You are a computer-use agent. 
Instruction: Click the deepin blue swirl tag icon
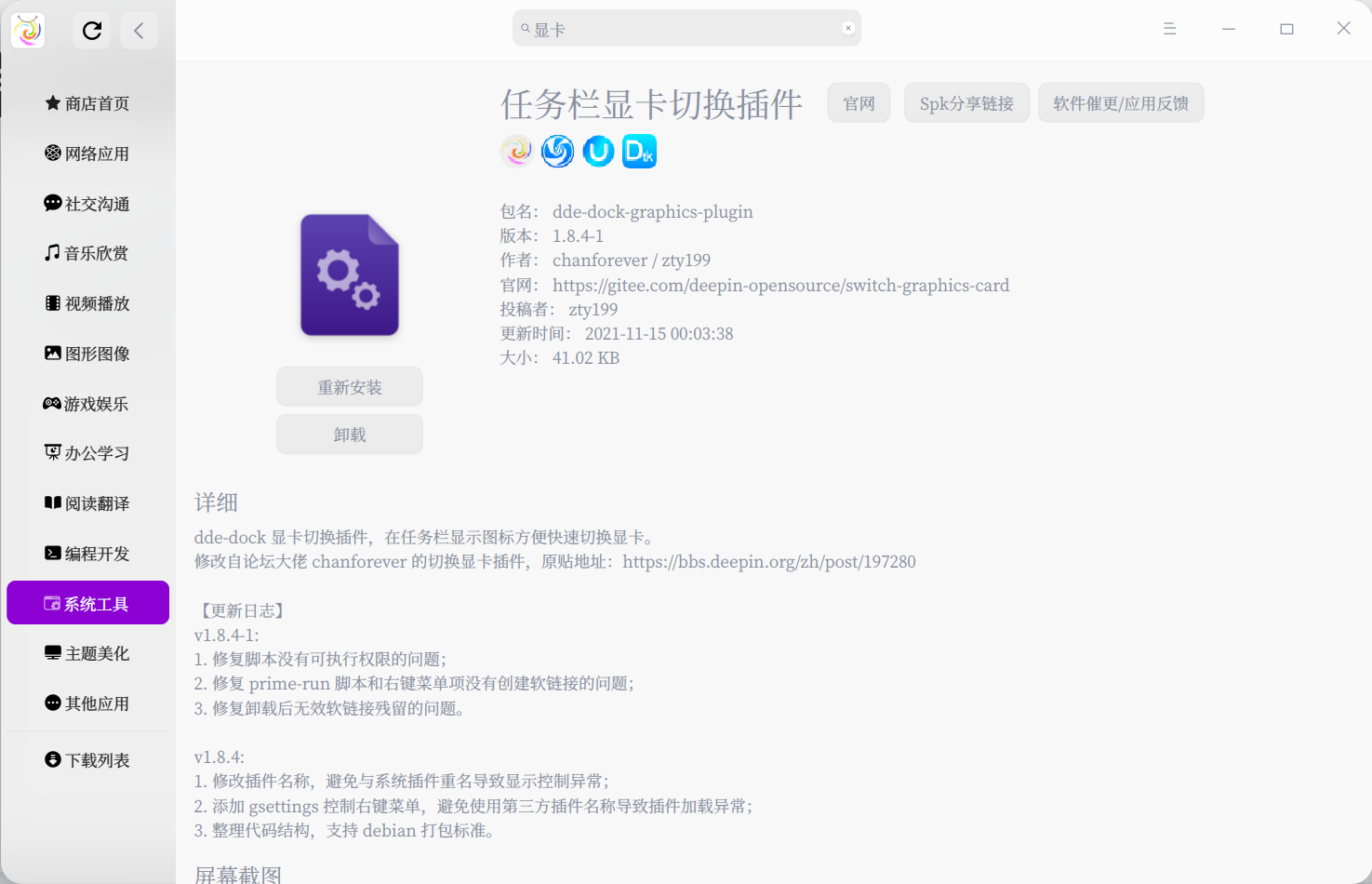tap(558, 151)
